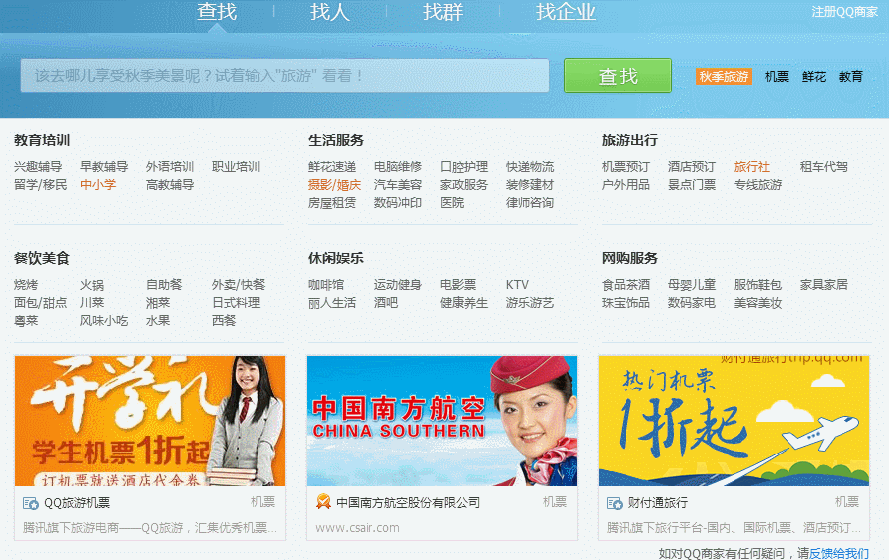Open the 景点门票 category
The width and height of the screenshot is (889, 560).
(x=692, y=185)
